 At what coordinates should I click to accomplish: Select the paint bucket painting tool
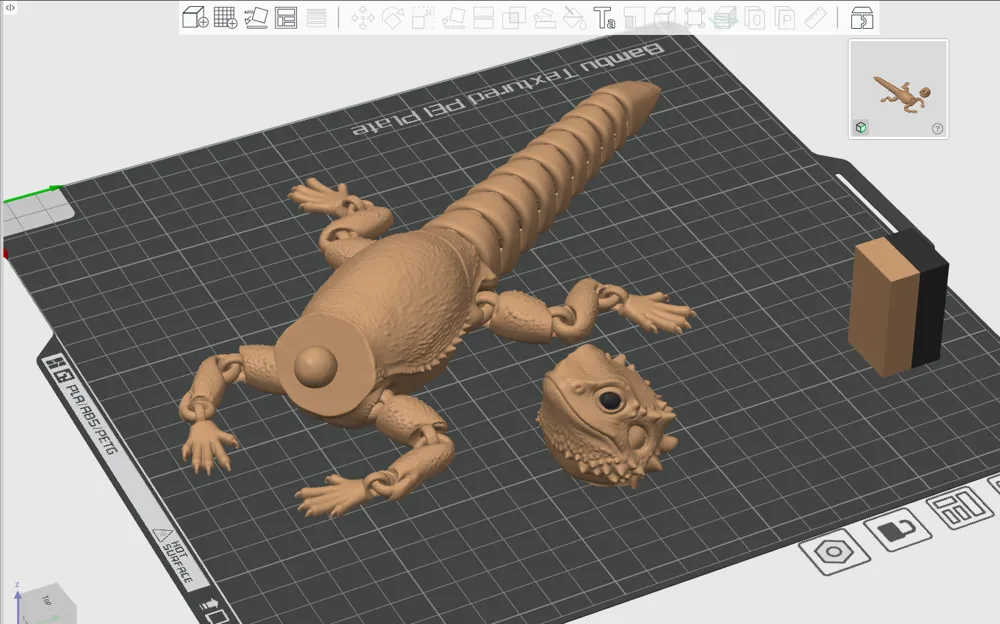[x=574, y=19]
